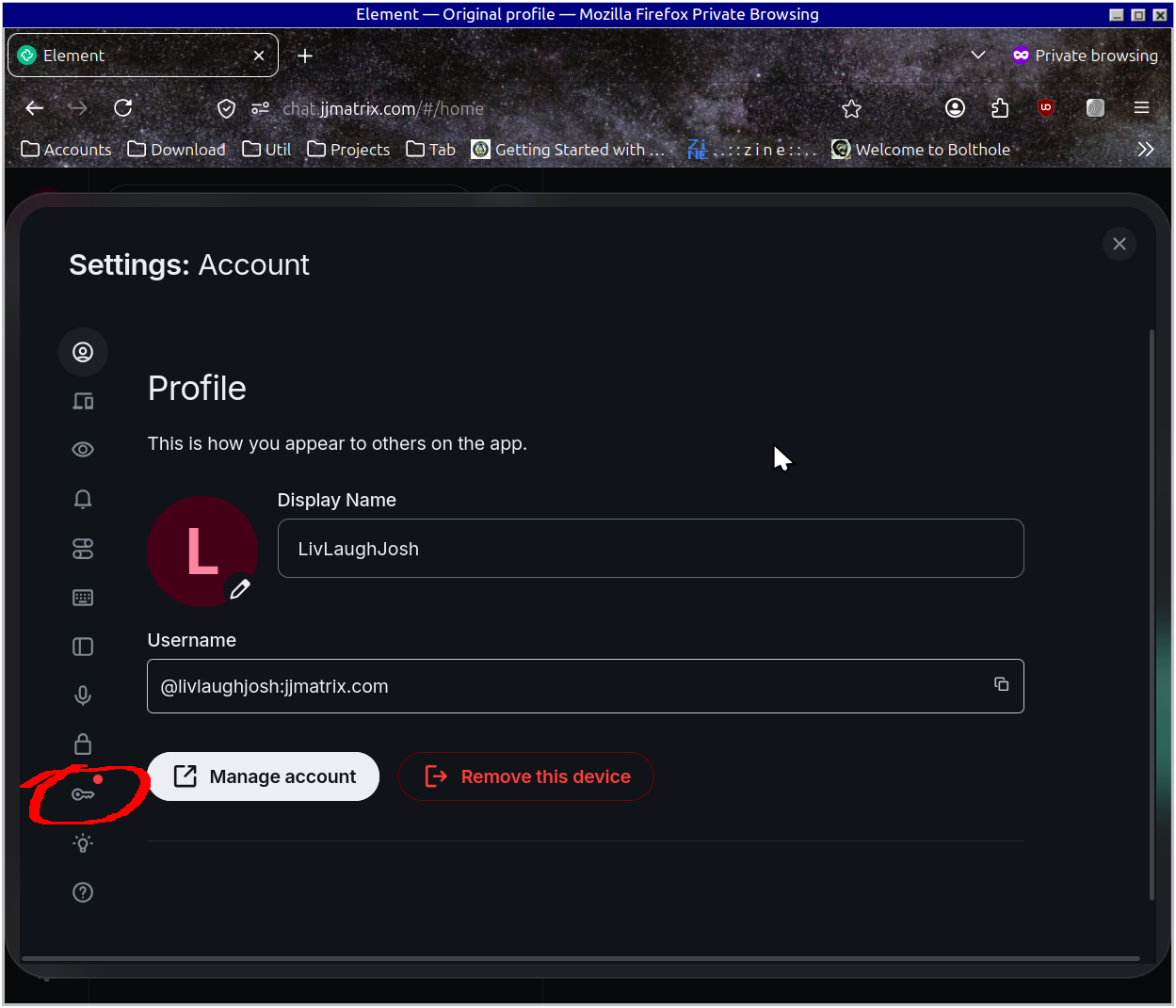Select the username @livlaughjosh:jjmatrix.com text
This screenshot has height=1008, width=1176.
[x=274, y=686]
